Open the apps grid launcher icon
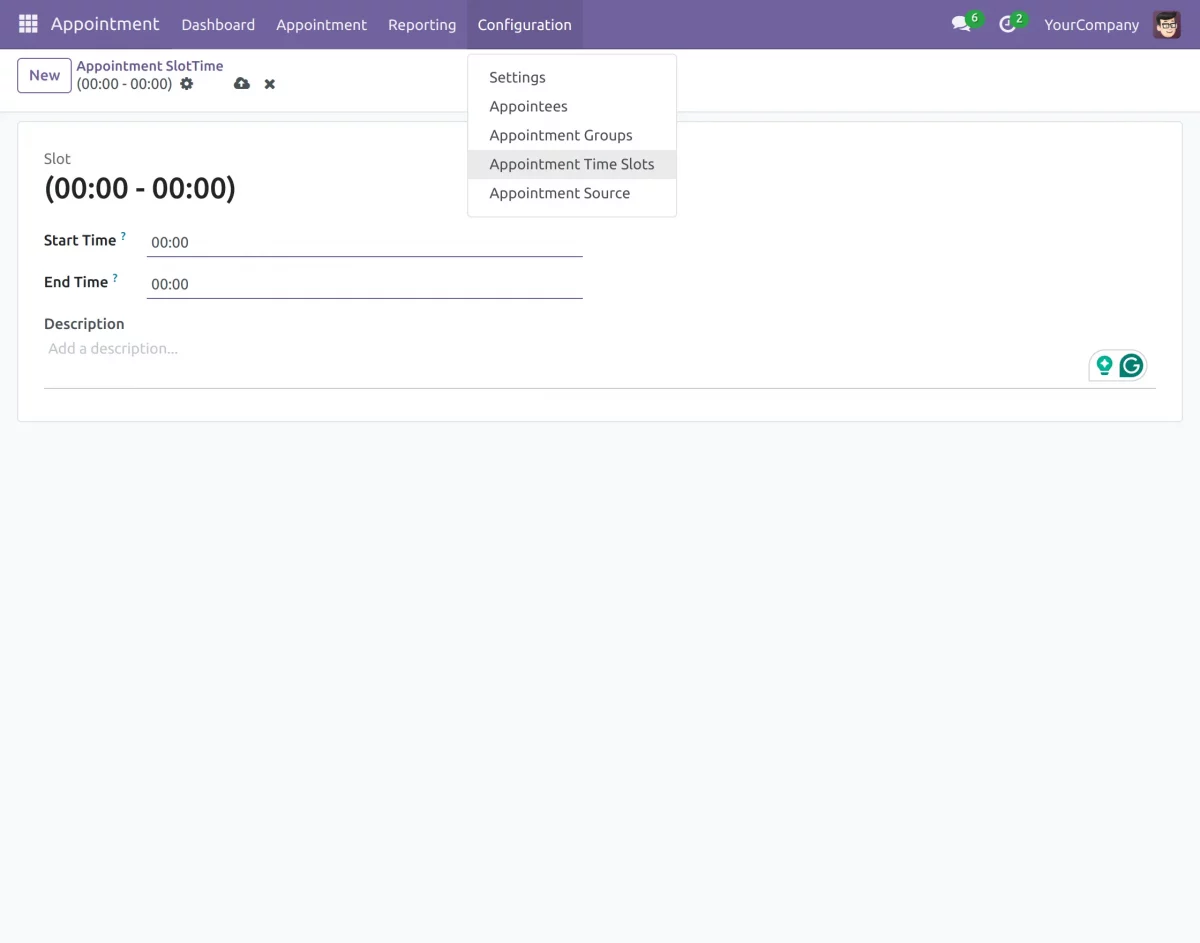Image resolution: width=1200 pixels, height=943 pixels. point(27,24)
